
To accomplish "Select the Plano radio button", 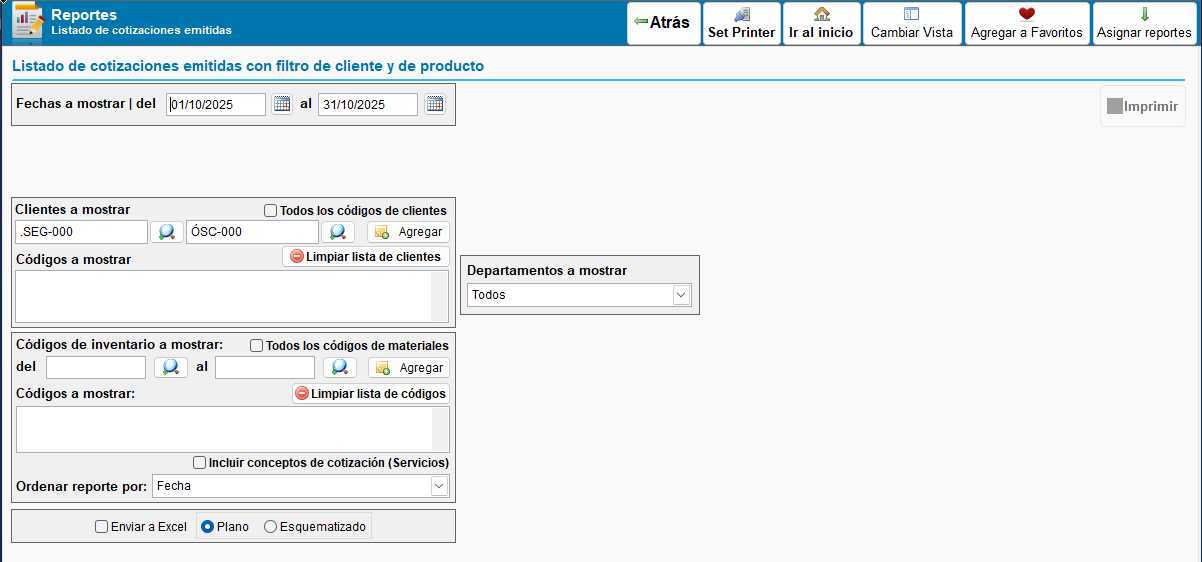I will click(208, 526).
